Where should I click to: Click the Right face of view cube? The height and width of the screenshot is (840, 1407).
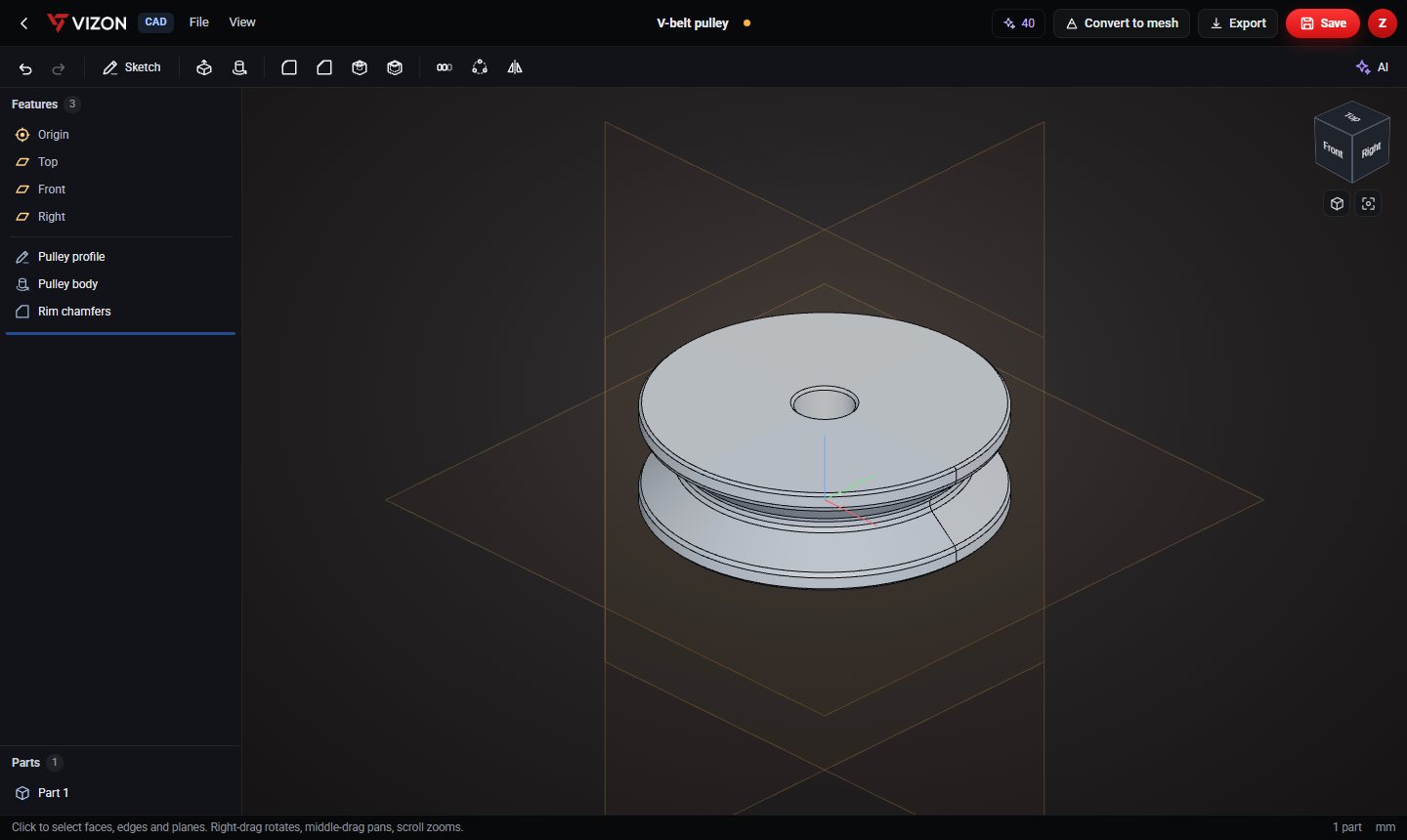[x=1371, y=150]
